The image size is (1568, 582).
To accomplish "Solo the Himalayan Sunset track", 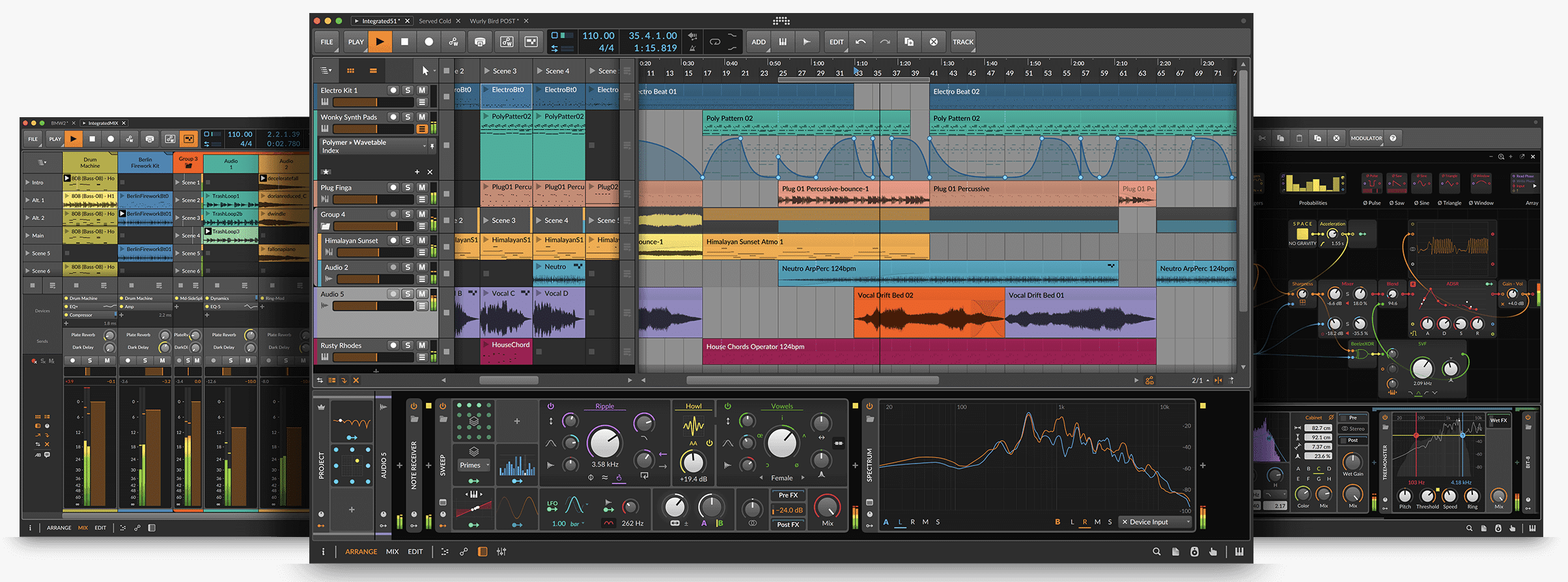I will click(408, 241).
